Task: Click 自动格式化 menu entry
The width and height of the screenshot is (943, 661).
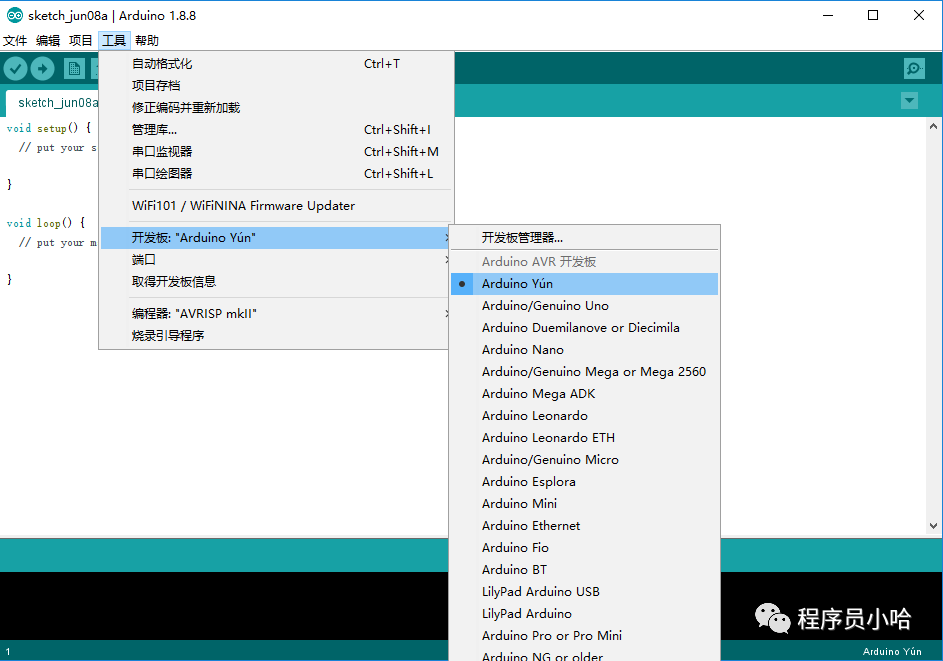Action: 162,64
